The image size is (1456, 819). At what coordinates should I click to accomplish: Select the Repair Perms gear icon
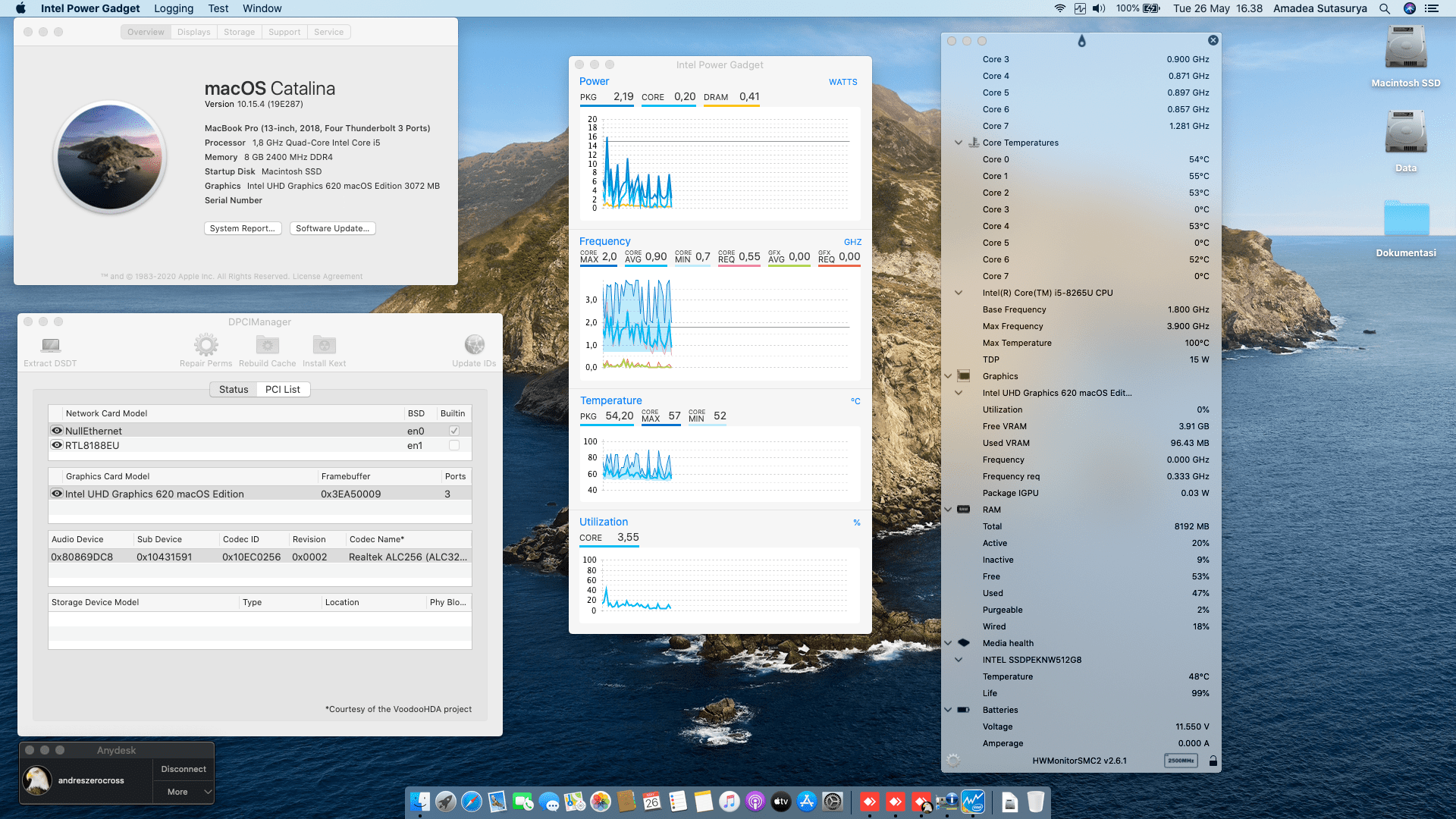click(205, 345)
